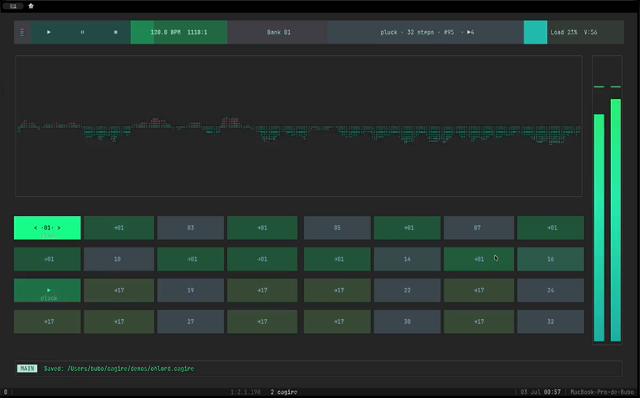Click the teal indicator block beside Load
This screenshot has width=640, height=398.
pyautogui.click(x=536, y=32)
